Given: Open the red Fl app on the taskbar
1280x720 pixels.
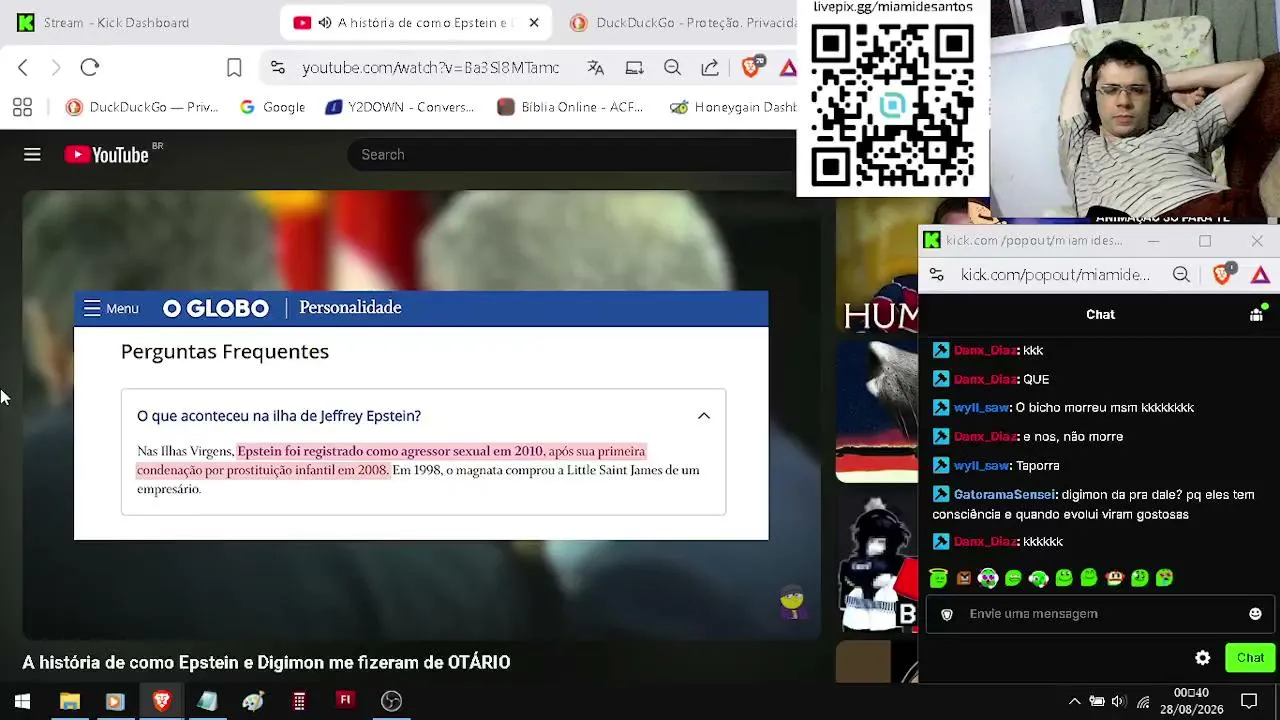Looking at the screenshot, I should [x=345, y=700].
